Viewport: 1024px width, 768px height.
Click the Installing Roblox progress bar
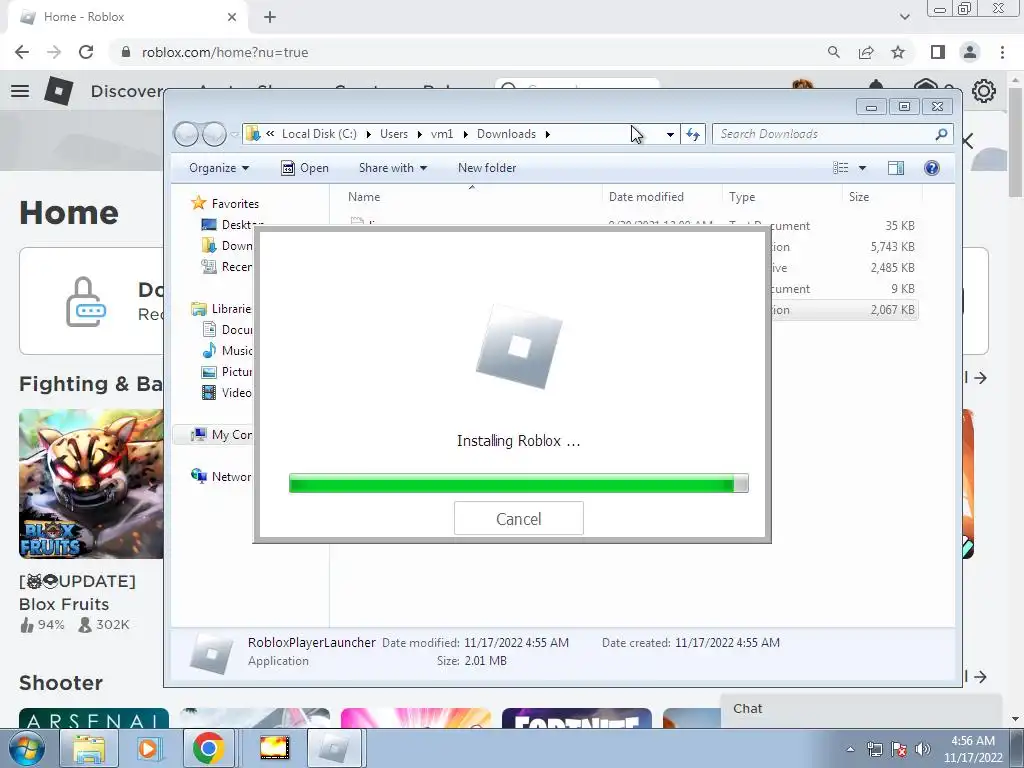click(519, 483)
